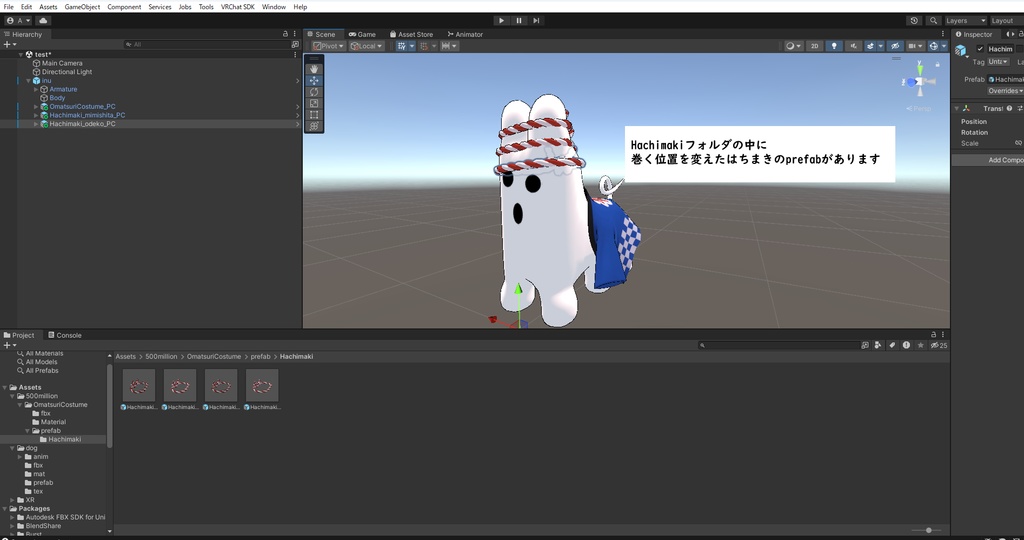This screenshot has width=1024, height=540.
Task: Select the Hand (View) tool
Action: [x=314, y=69]
